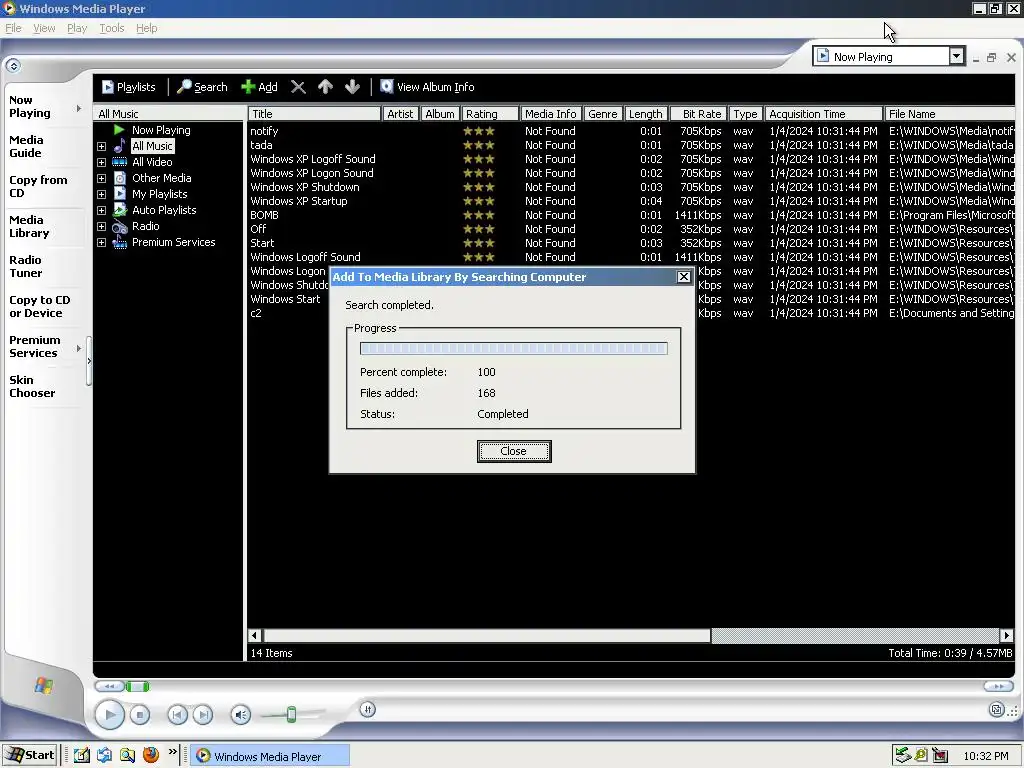This screenshot has width=1024, height=768.
Task: Open the View menu
Action: [x=44, y=28]
